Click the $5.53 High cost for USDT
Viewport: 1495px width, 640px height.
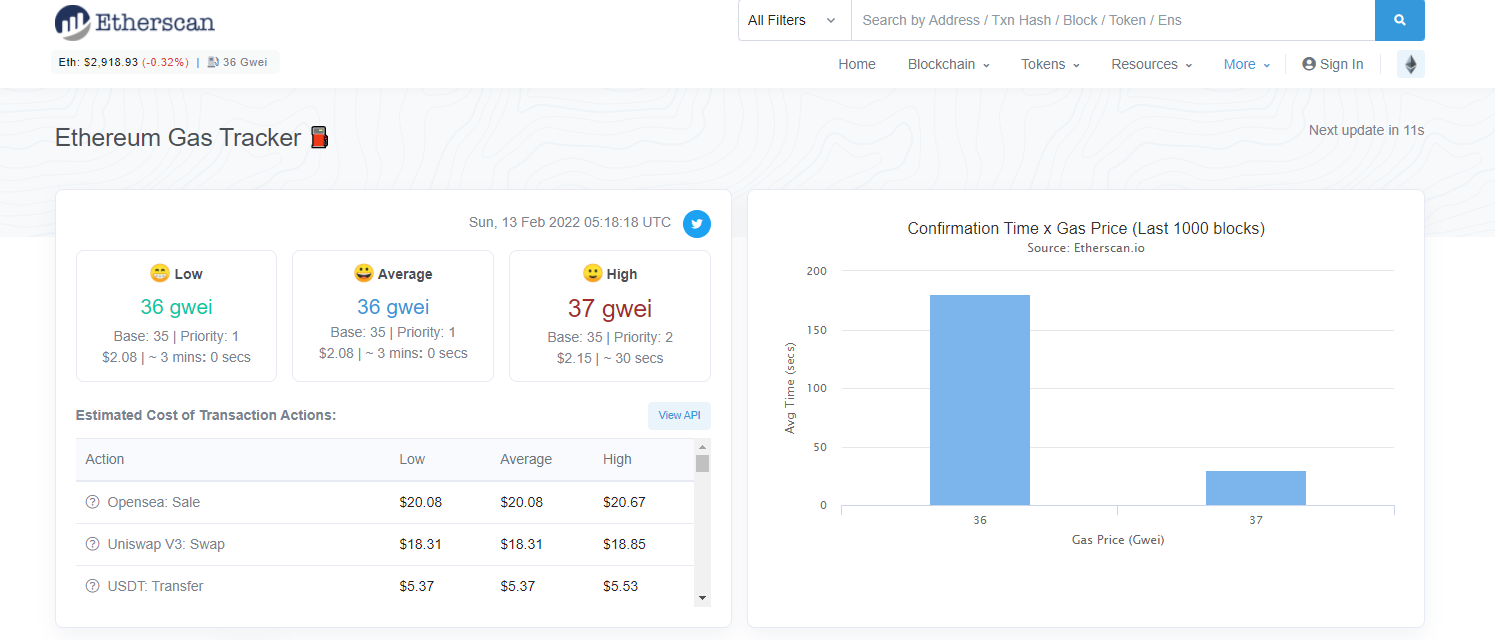tap(620, 586)
